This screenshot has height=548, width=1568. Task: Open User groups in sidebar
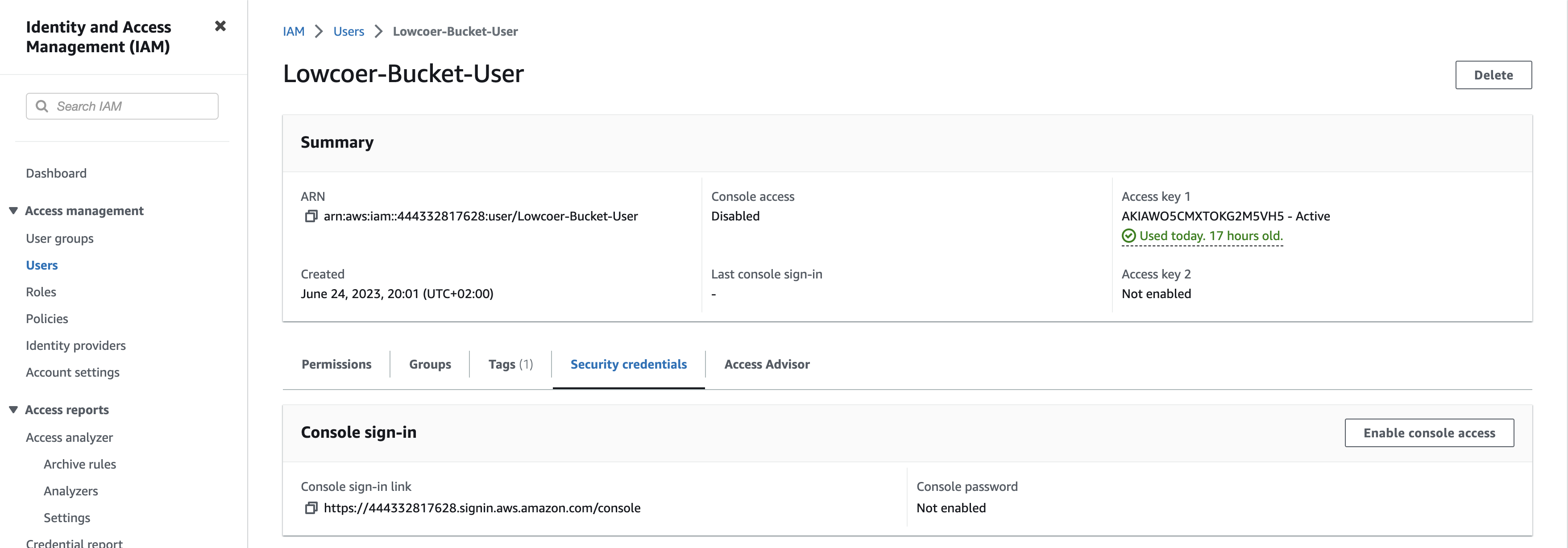point(60,239)
